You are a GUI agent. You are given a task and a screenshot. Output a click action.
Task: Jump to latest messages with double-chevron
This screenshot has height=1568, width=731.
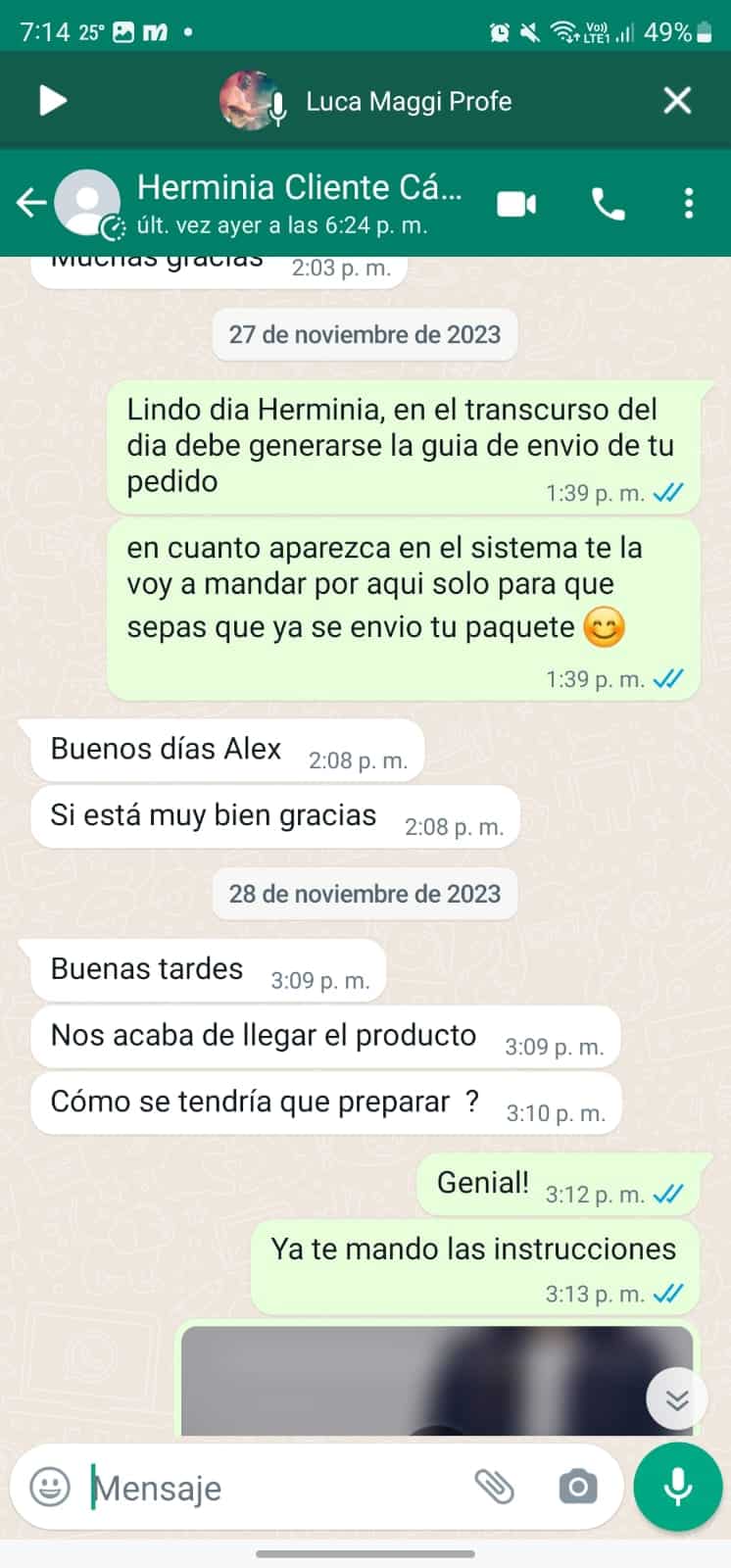pos(677,1398)
